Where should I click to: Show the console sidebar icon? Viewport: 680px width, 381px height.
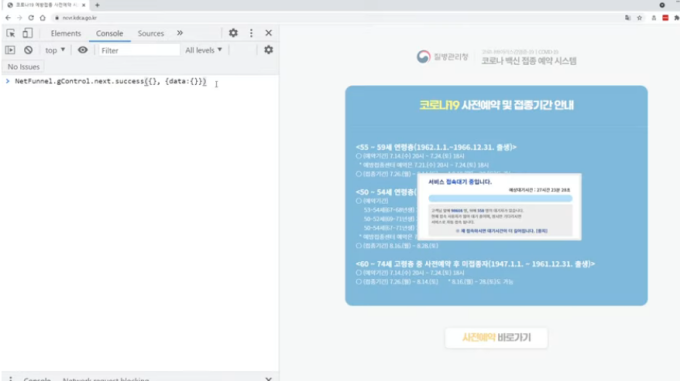(x=10, y=50)
